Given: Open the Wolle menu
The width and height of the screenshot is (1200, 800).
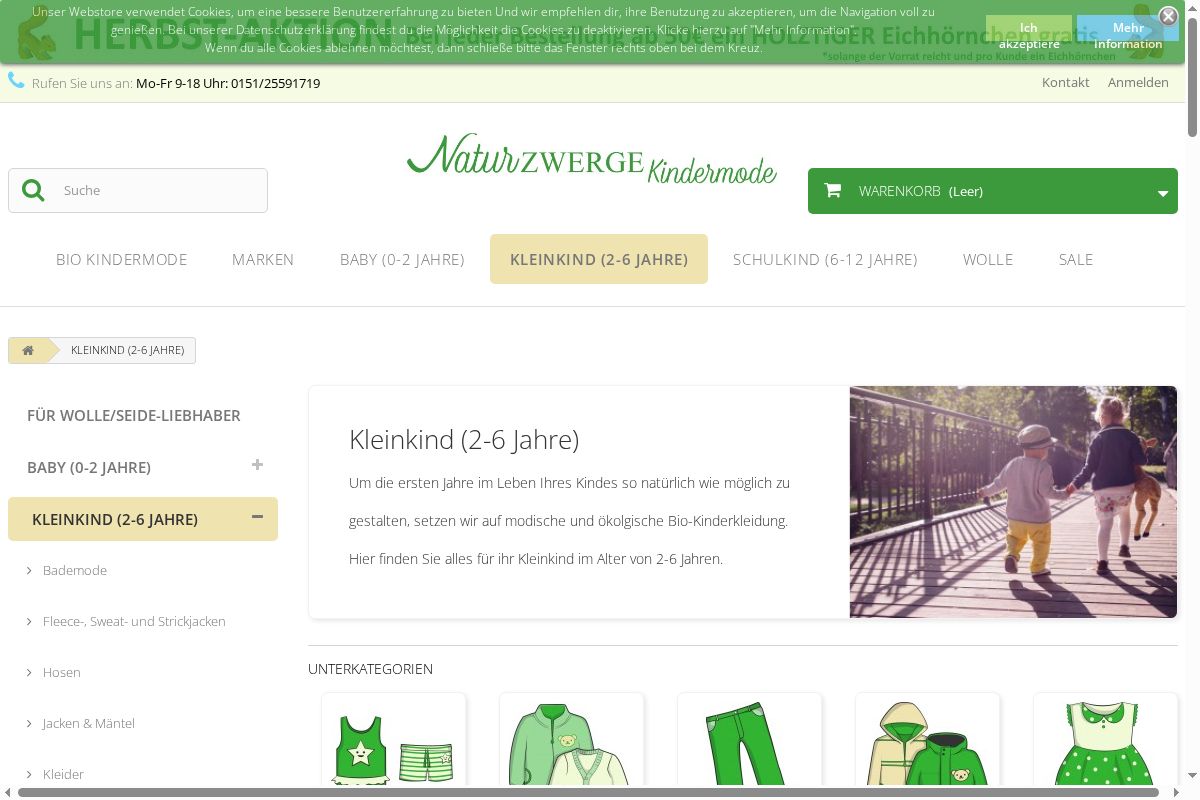Looking at the screenshot, I should click(x=988, y=259).
